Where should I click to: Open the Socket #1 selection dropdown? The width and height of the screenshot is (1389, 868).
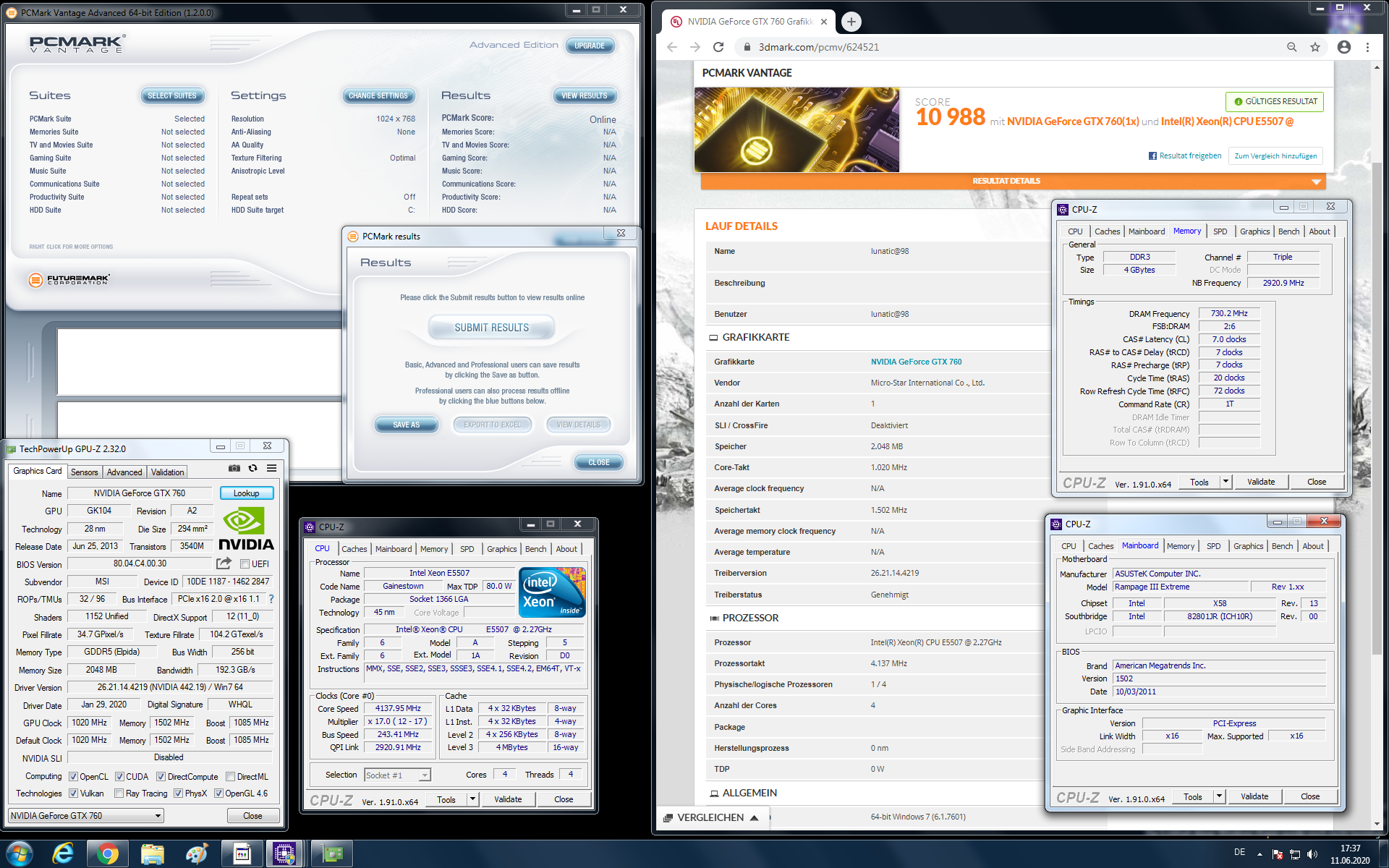tap(397, 775)
